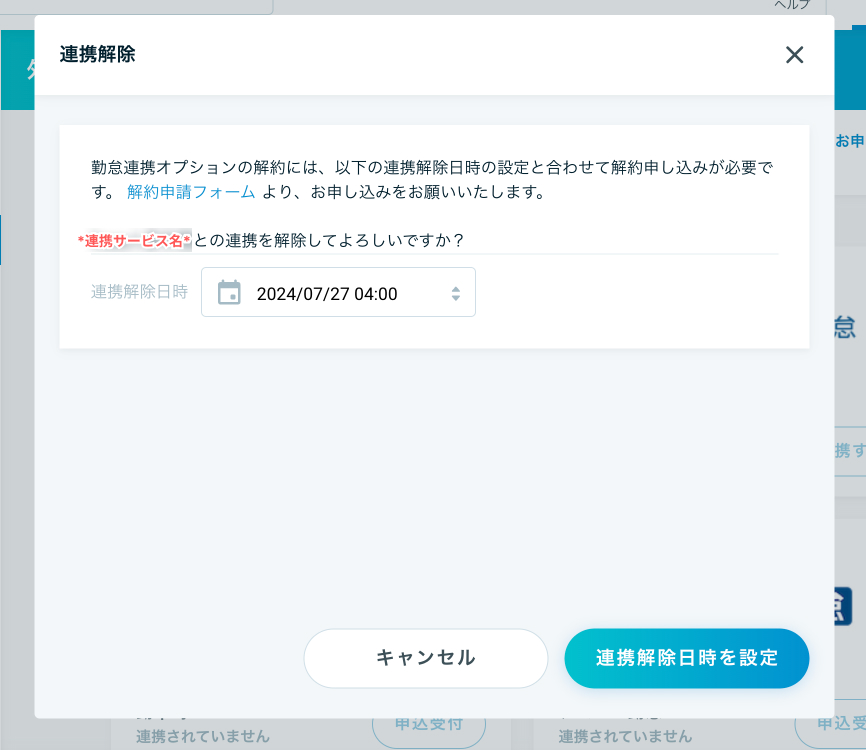Open the 解約申請フォーム link
Viewport: 866px width, 750px height.
(x=191, y=192)
